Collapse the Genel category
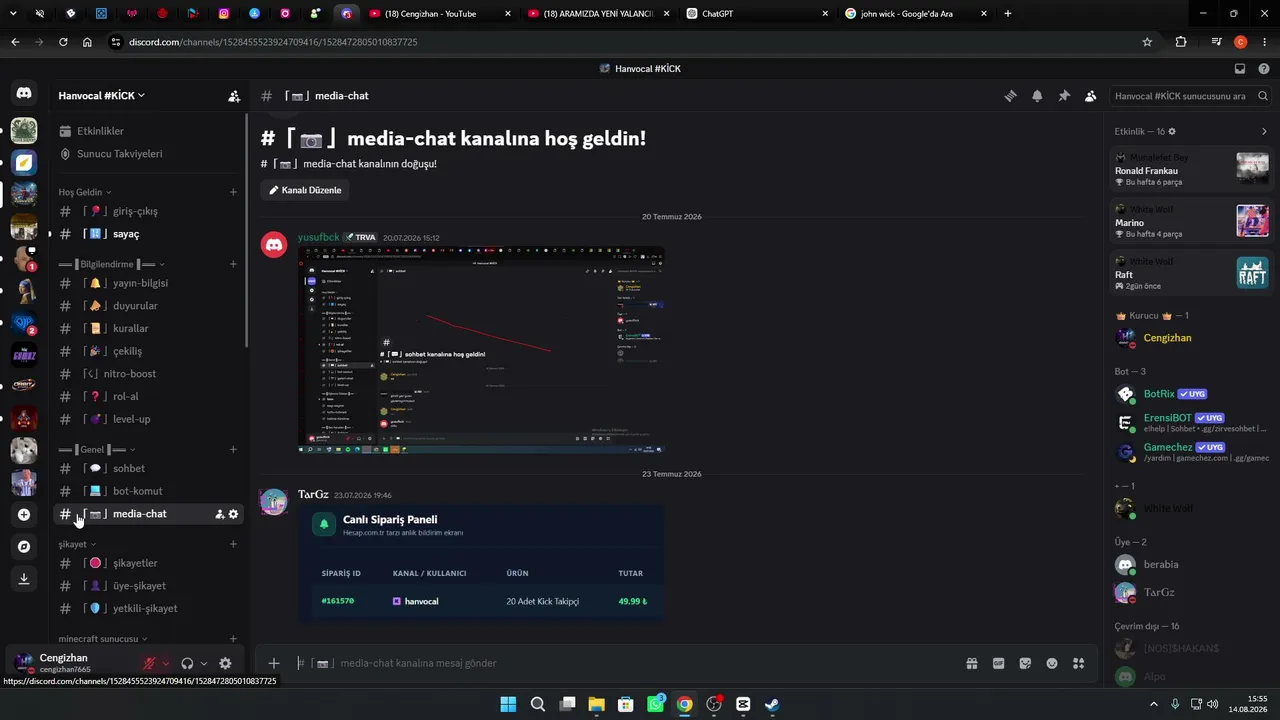 click(x=96, y=449)
